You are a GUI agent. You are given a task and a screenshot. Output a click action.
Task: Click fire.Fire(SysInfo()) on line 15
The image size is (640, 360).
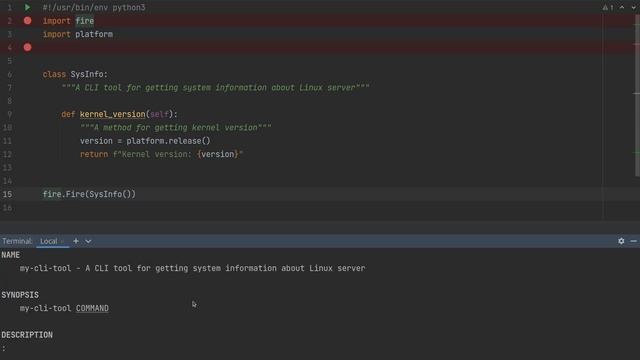coord(89,194)
